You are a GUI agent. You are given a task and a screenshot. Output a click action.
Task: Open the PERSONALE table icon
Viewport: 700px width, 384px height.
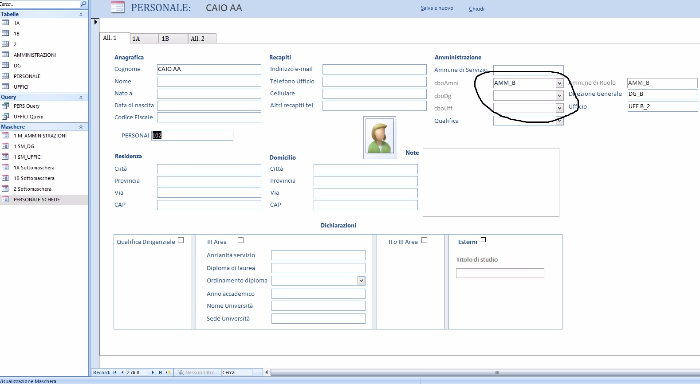tap(5, 75)
